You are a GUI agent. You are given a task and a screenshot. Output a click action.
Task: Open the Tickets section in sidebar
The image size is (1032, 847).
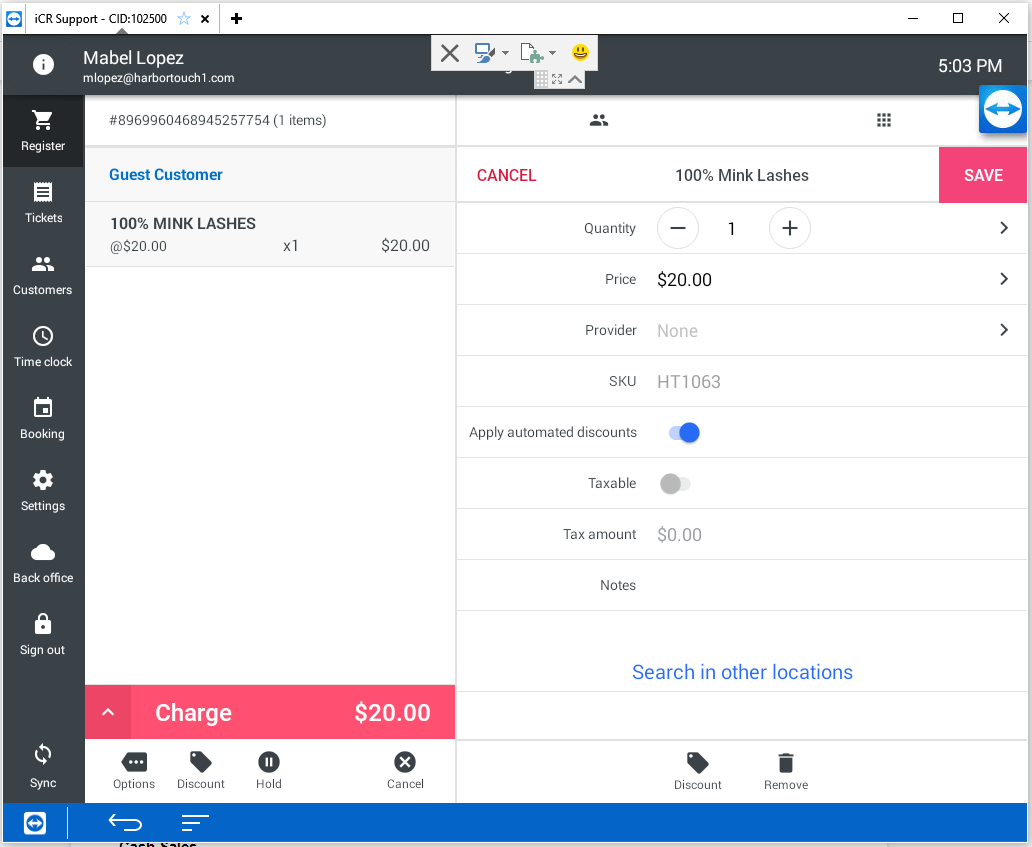click(x=43, y=202)
